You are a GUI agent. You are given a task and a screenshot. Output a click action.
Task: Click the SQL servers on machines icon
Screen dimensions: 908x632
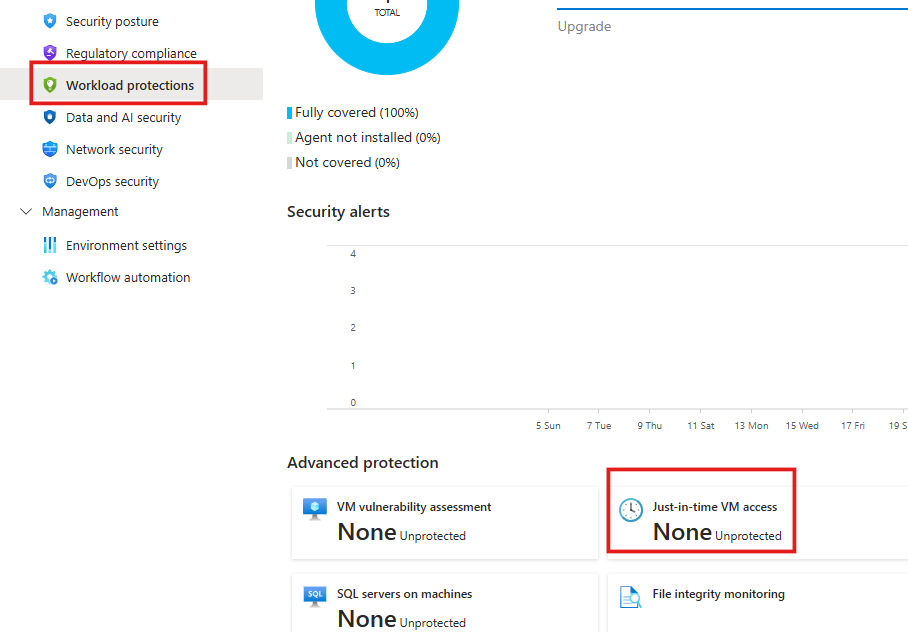[315, 596]
